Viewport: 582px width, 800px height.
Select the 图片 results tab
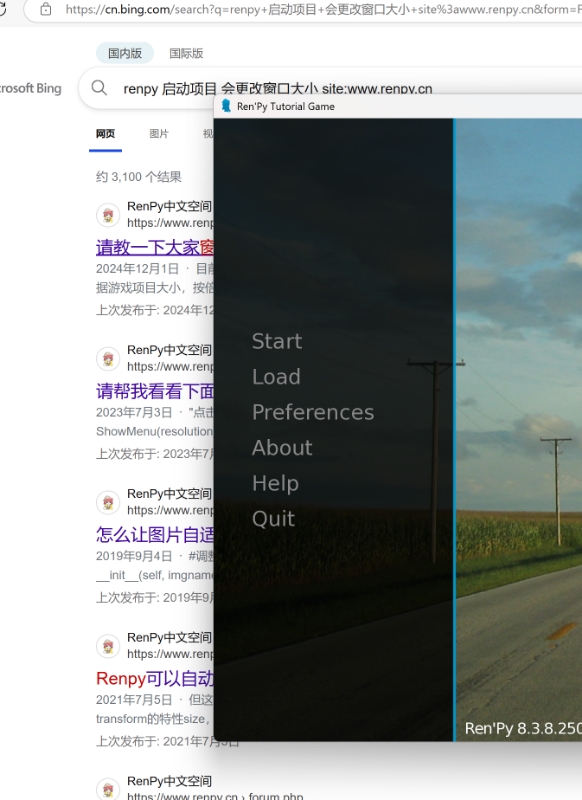(159, 134)
